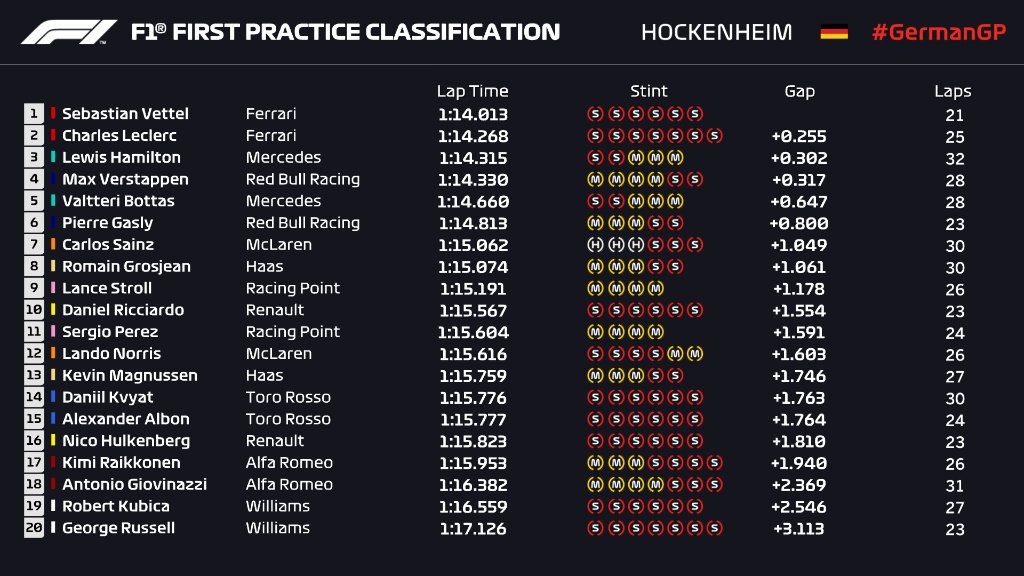Click the Lap Time column header
Image resolution: width=1024 pixels, height=576 pixels.
pos(472,91)
